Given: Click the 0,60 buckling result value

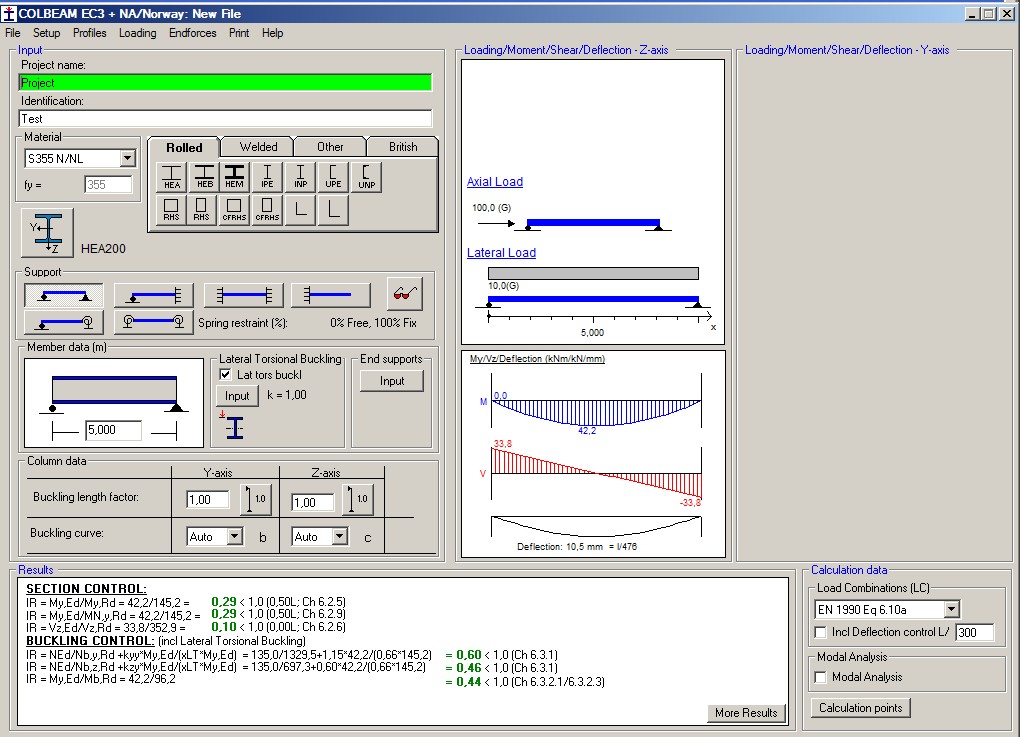Looking at the screenshot, I should [468, 655].
